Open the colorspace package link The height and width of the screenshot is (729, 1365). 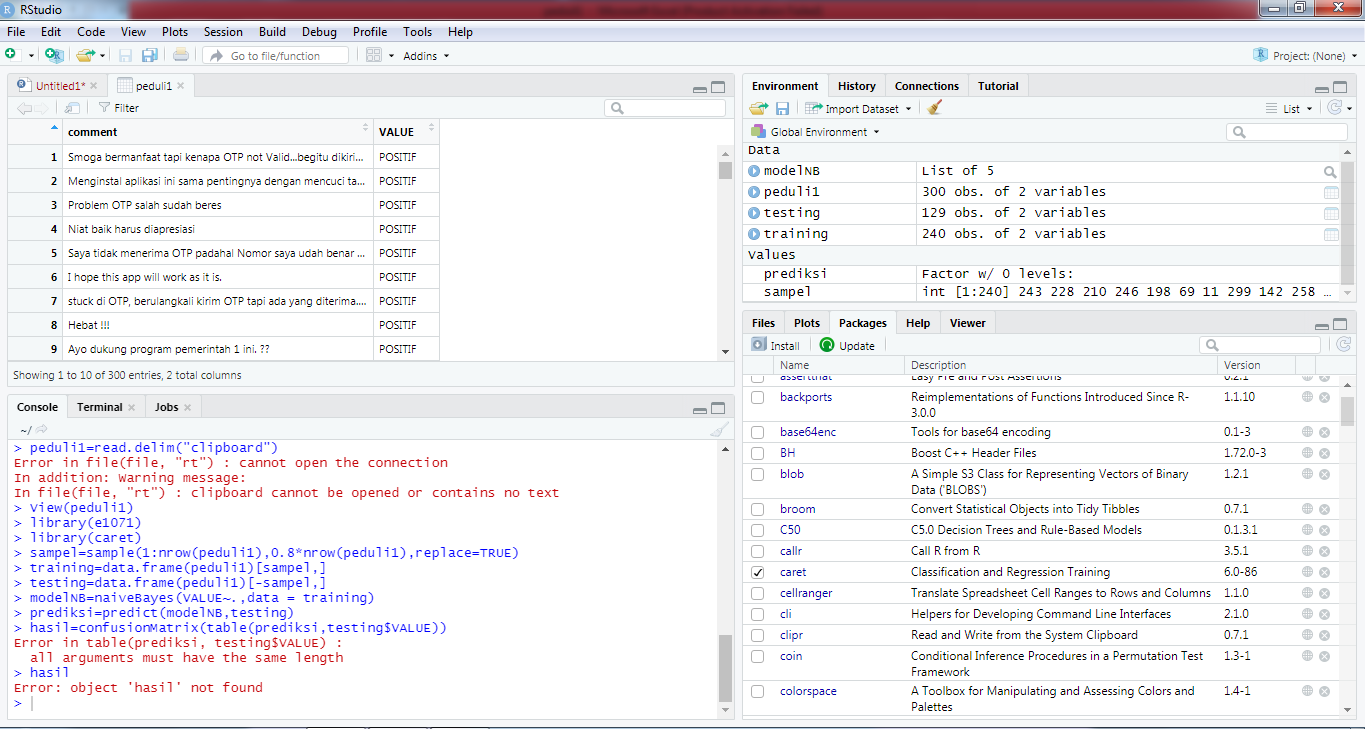[x=808, y=691]
